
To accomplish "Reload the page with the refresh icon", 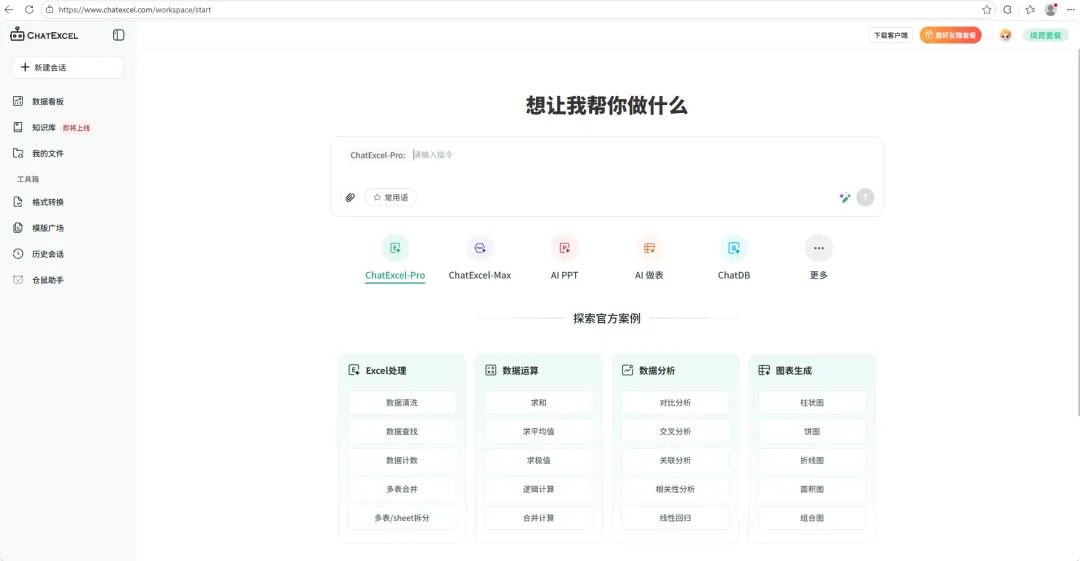I will click(29, 10).
